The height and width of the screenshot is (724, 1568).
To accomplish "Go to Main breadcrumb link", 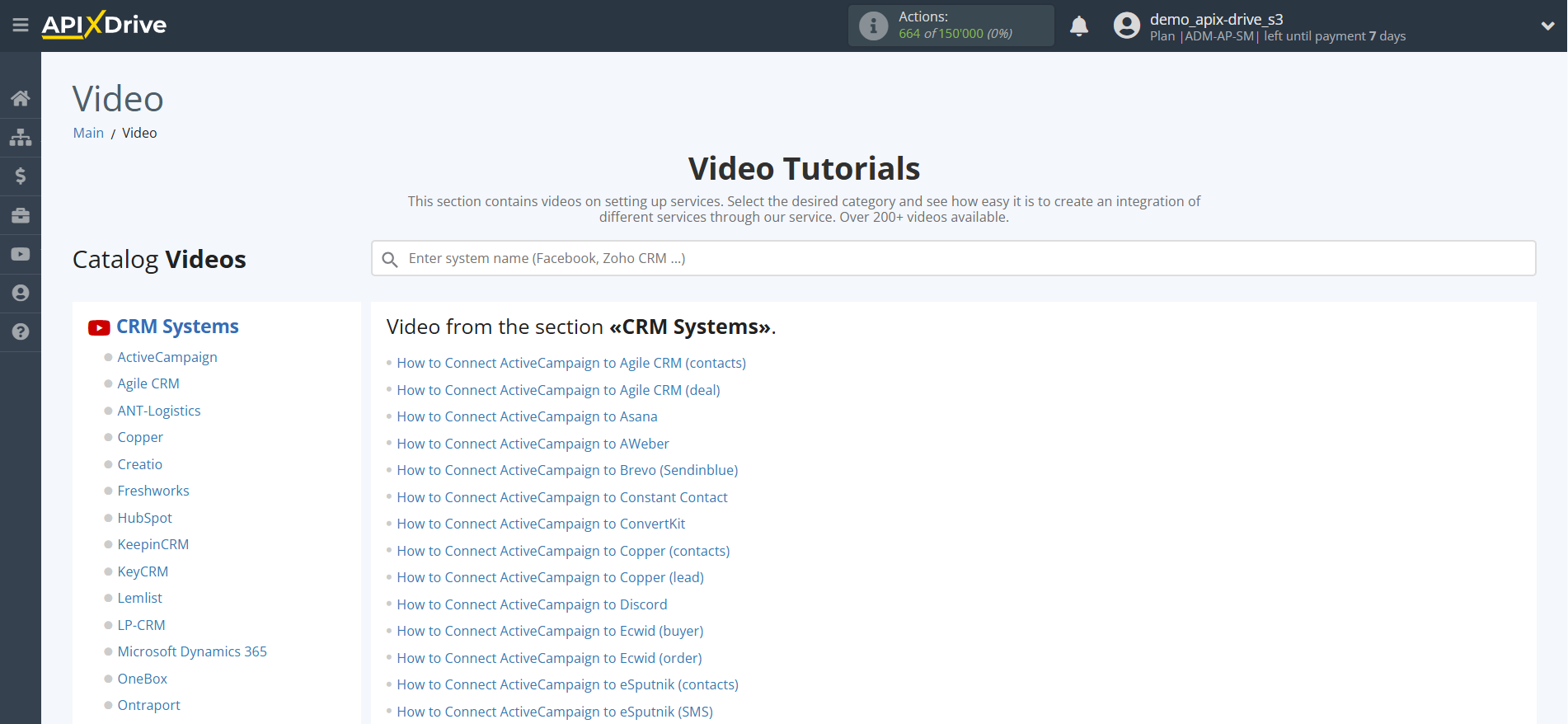I will coord(88,133).
